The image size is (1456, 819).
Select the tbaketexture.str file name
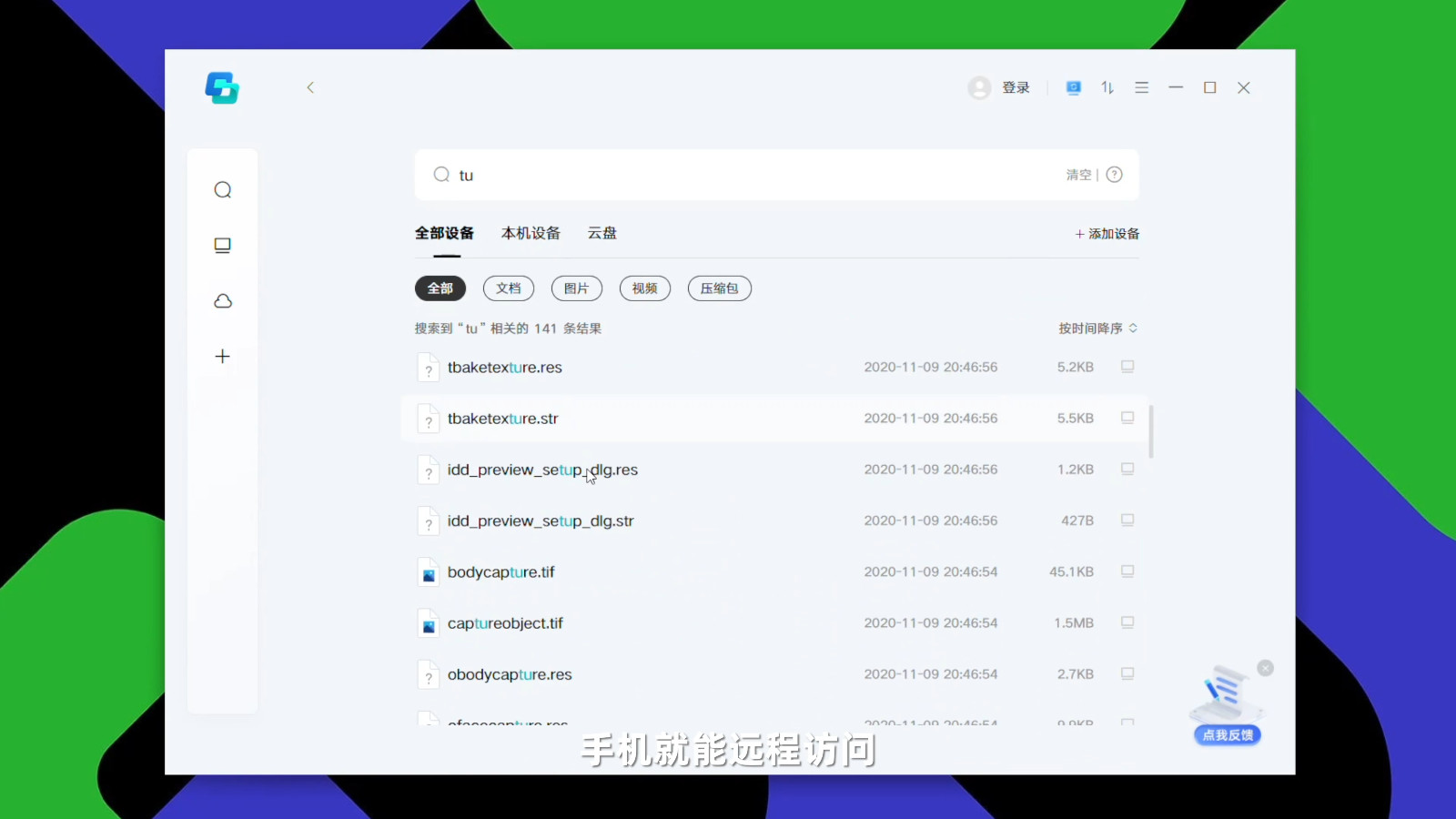pos(503,419)
